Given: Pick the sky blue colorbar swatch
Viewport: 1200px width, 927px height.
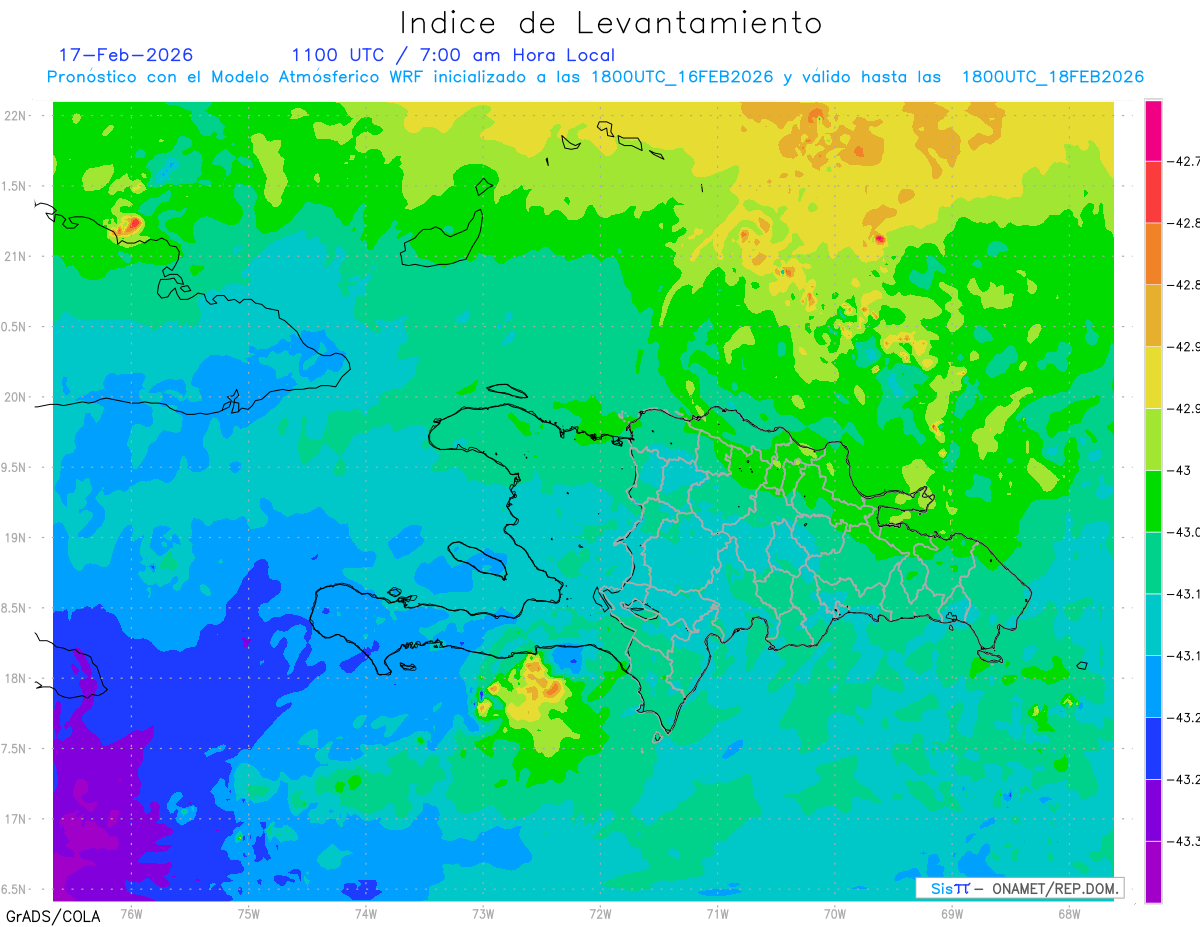Looking at the screenshot, I should pos(1153,686).
